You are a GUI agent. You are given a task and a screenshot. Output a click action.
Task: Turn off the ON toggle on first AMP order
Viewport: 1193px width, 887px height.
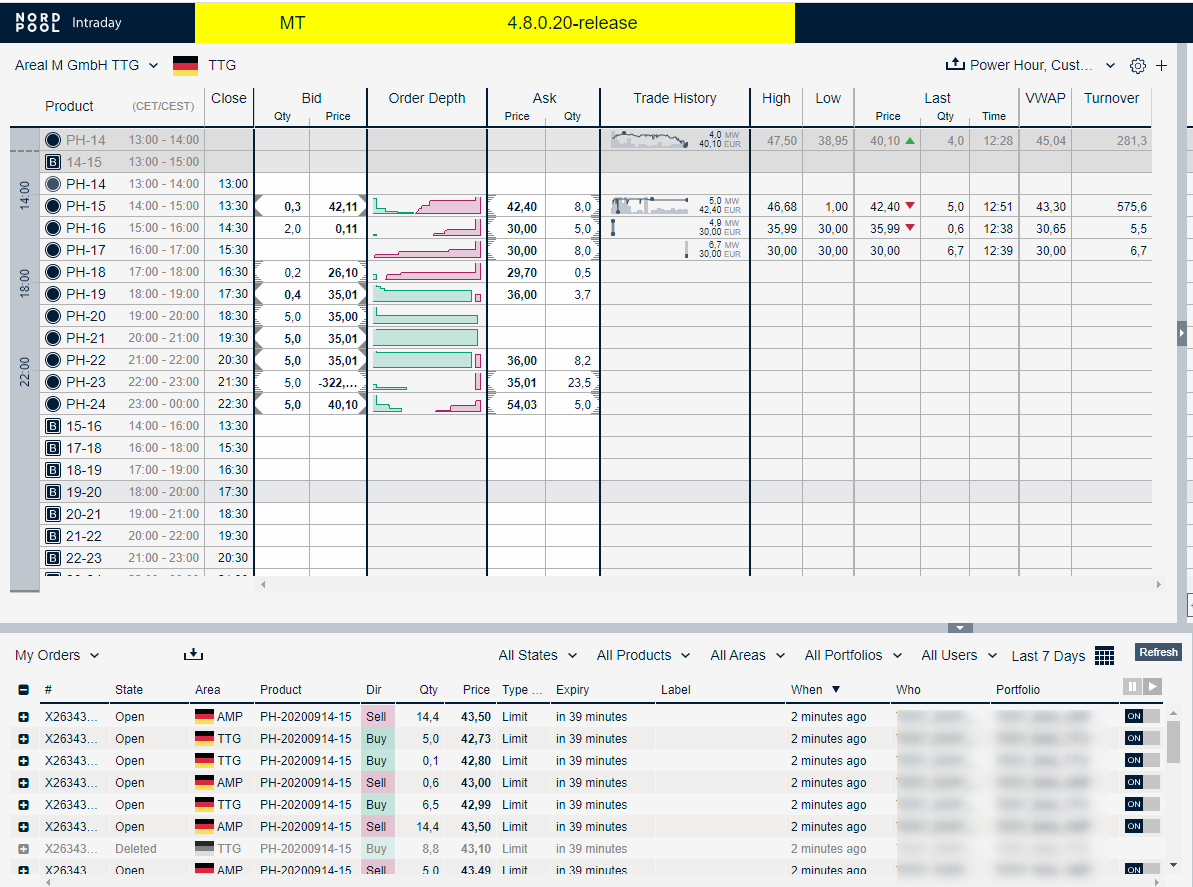[x=1134, y=716]
